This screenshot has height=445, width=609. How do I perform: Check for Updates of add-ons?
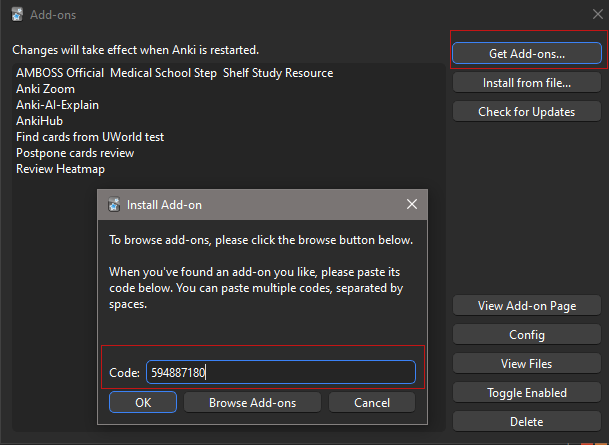[527, 112]
